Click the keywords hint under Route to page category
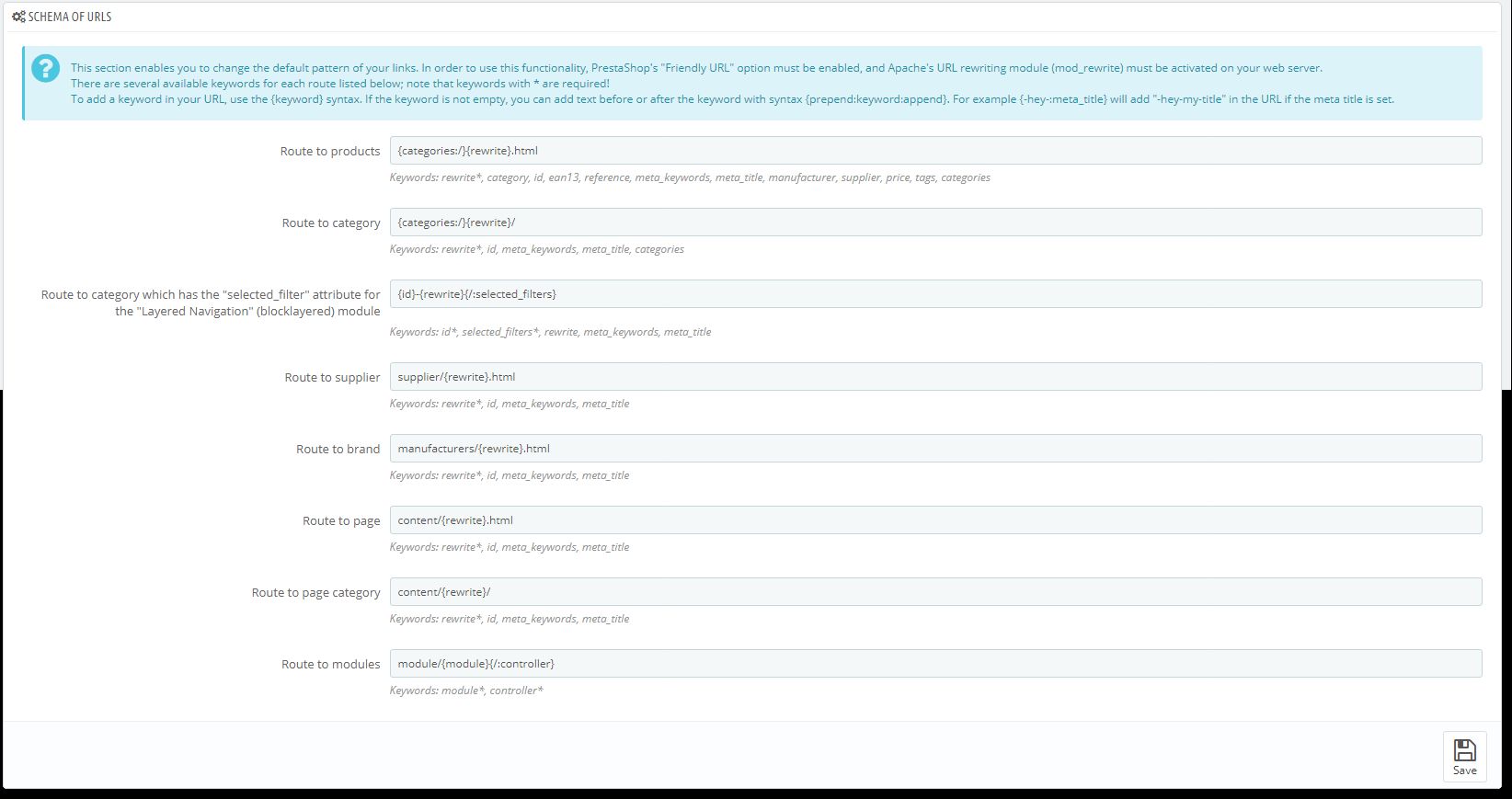The width and height of the screenshot is (1512, 799). point(510,619)
